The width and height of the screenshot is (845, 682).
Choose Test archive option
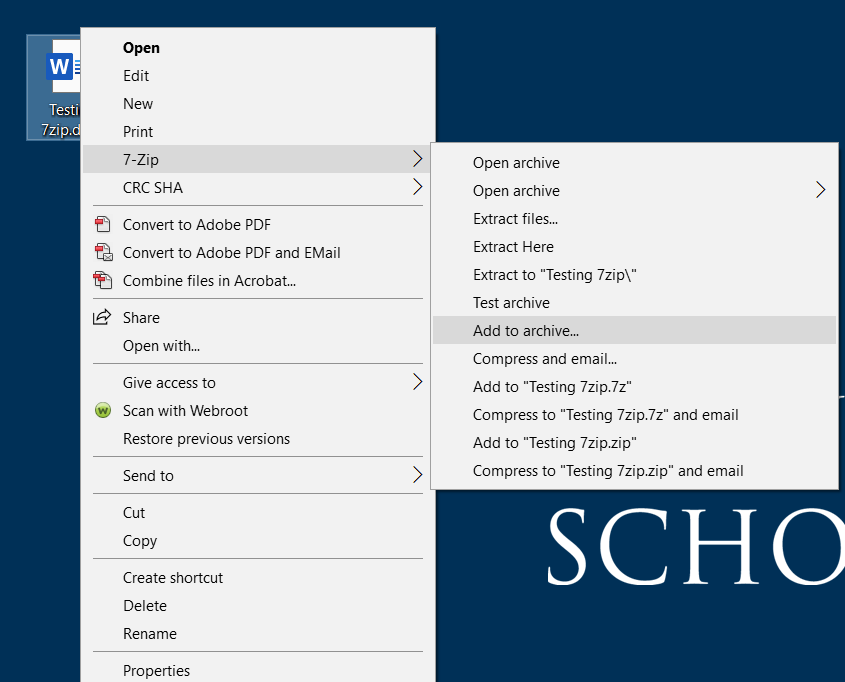pos(511,302)
